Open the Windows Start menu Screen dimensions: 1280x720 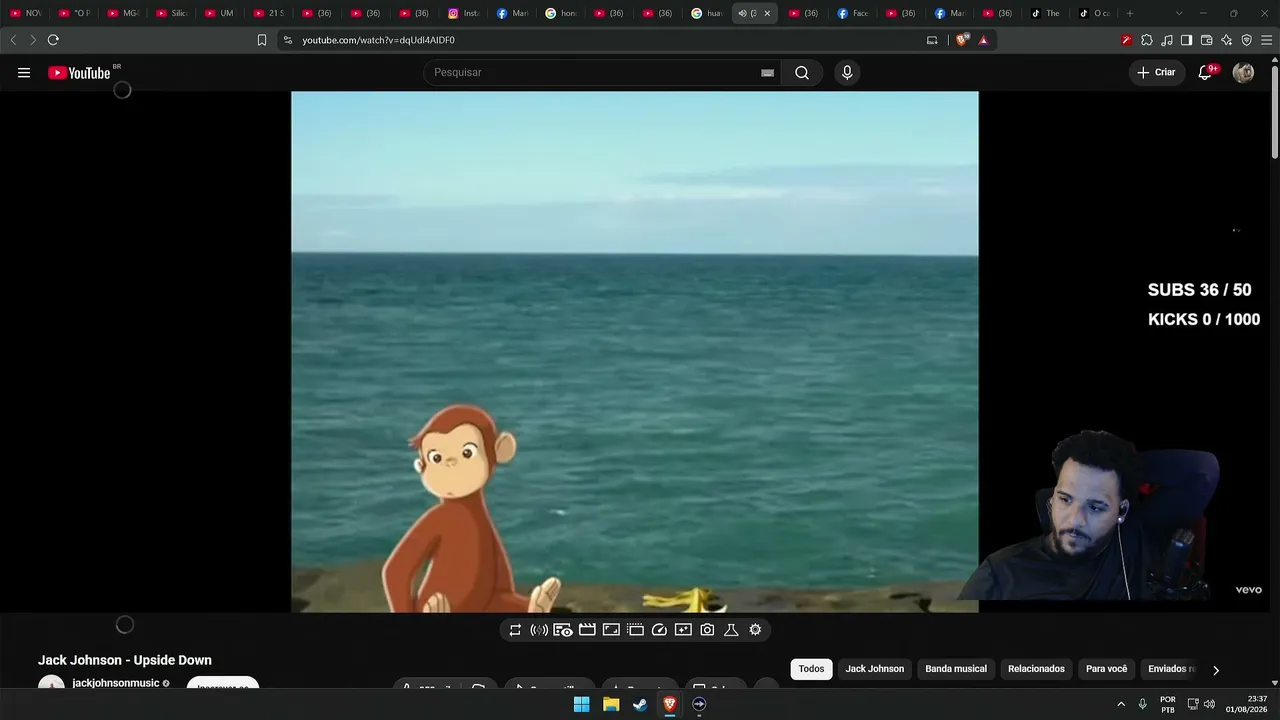point(581,704)
